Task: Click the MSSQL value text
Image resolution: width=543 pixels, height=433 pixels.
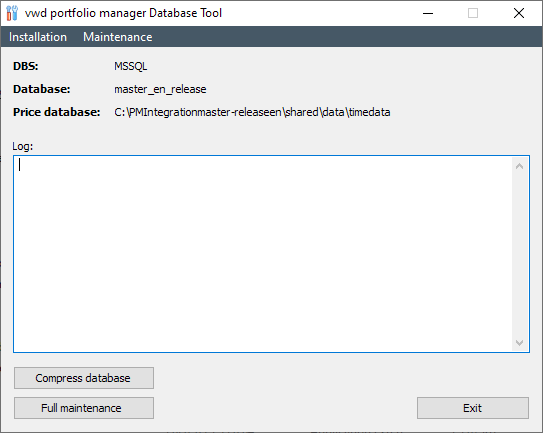Action: point(131,66)
